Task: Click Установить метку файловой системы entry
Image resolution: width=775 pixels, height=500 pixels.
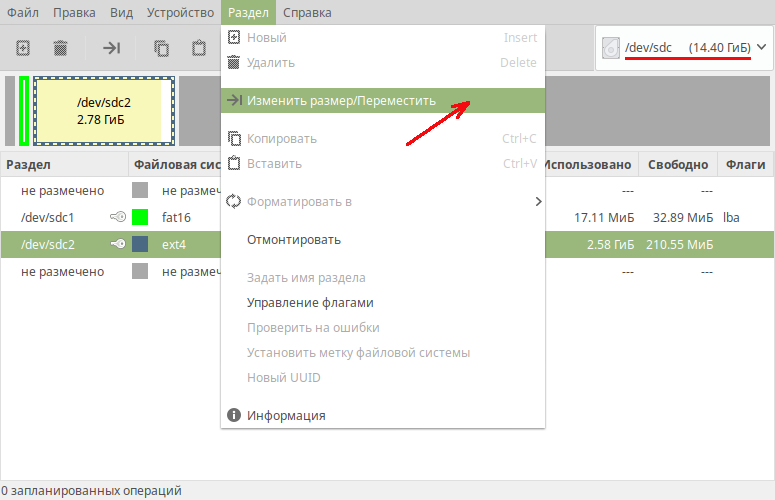Action: pyautogui.click(x=383, y=352)
